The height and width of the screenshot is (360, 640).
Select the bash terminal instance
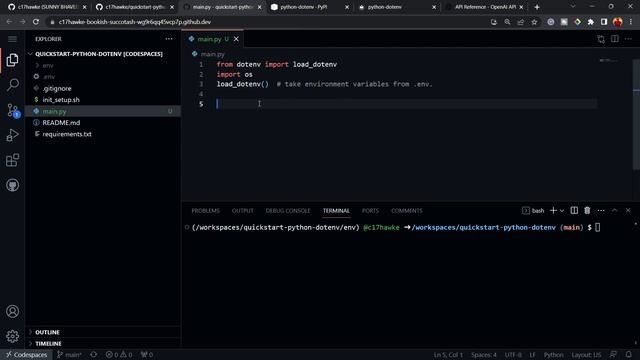pos(533,211)
